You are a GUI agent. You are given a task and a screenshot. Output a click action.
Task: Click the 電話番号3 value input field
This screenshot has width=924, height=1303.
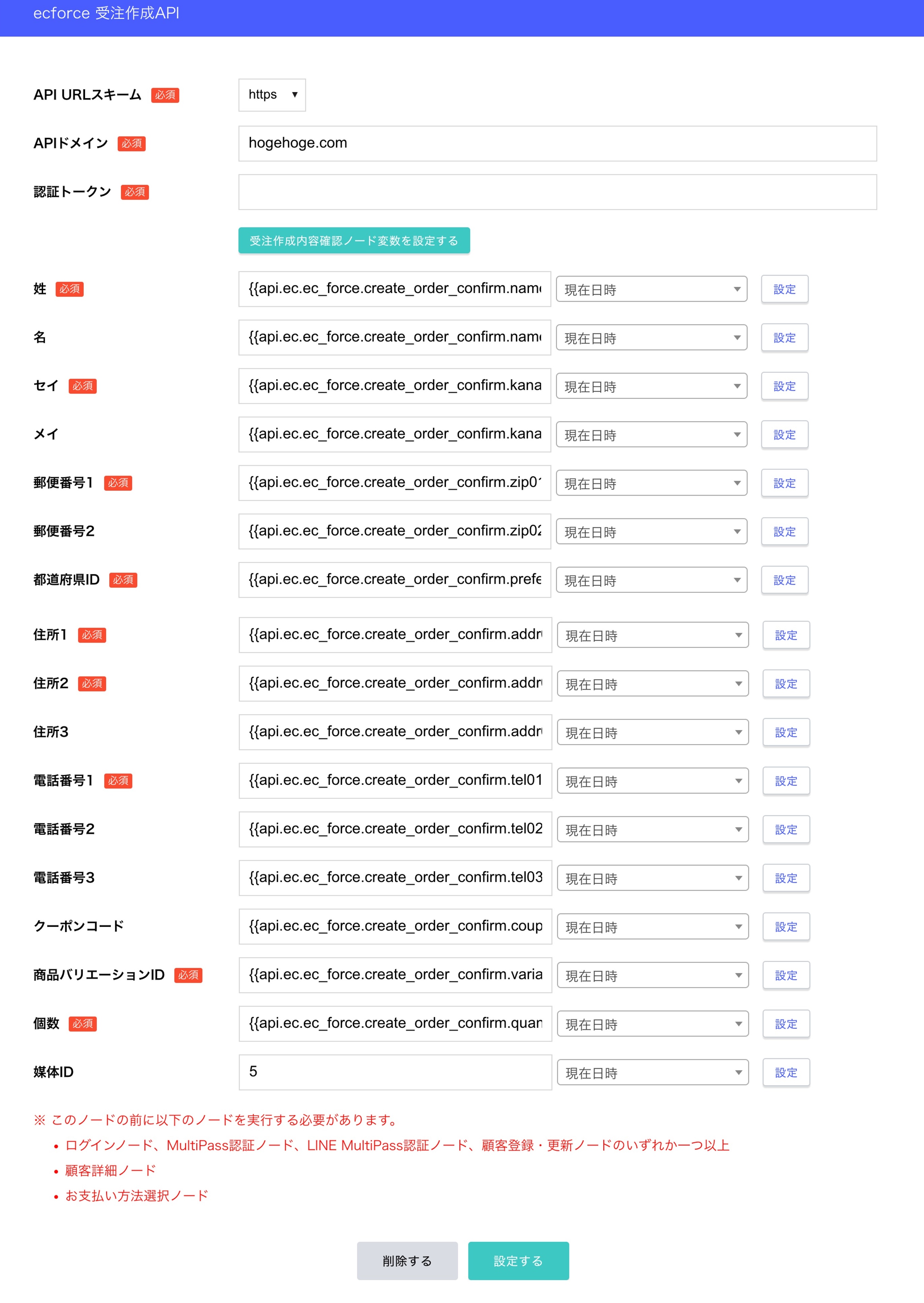[x=395, y=878]
